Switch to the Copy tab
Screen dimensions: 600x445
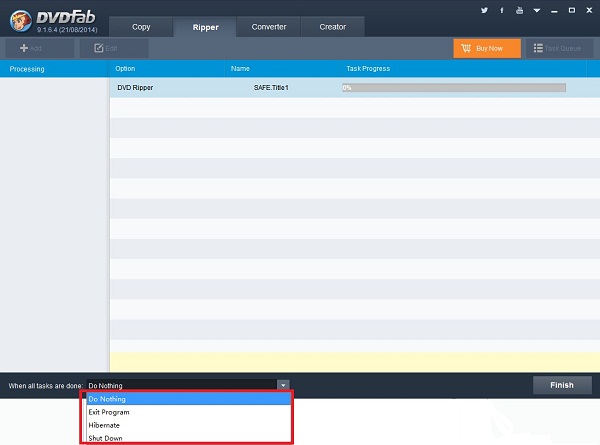click(x=141, y=27)
